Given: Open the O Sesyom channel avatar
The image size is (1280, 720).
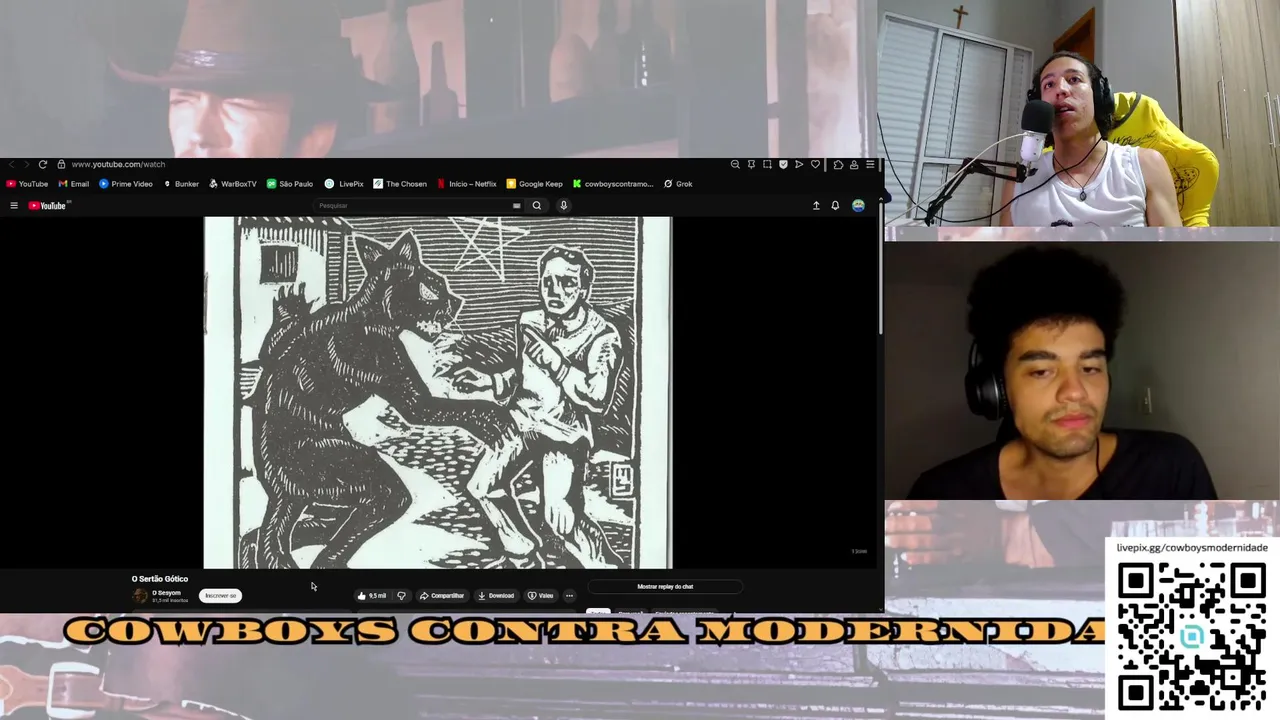Looking at the screenshot, I should point(140,596).
